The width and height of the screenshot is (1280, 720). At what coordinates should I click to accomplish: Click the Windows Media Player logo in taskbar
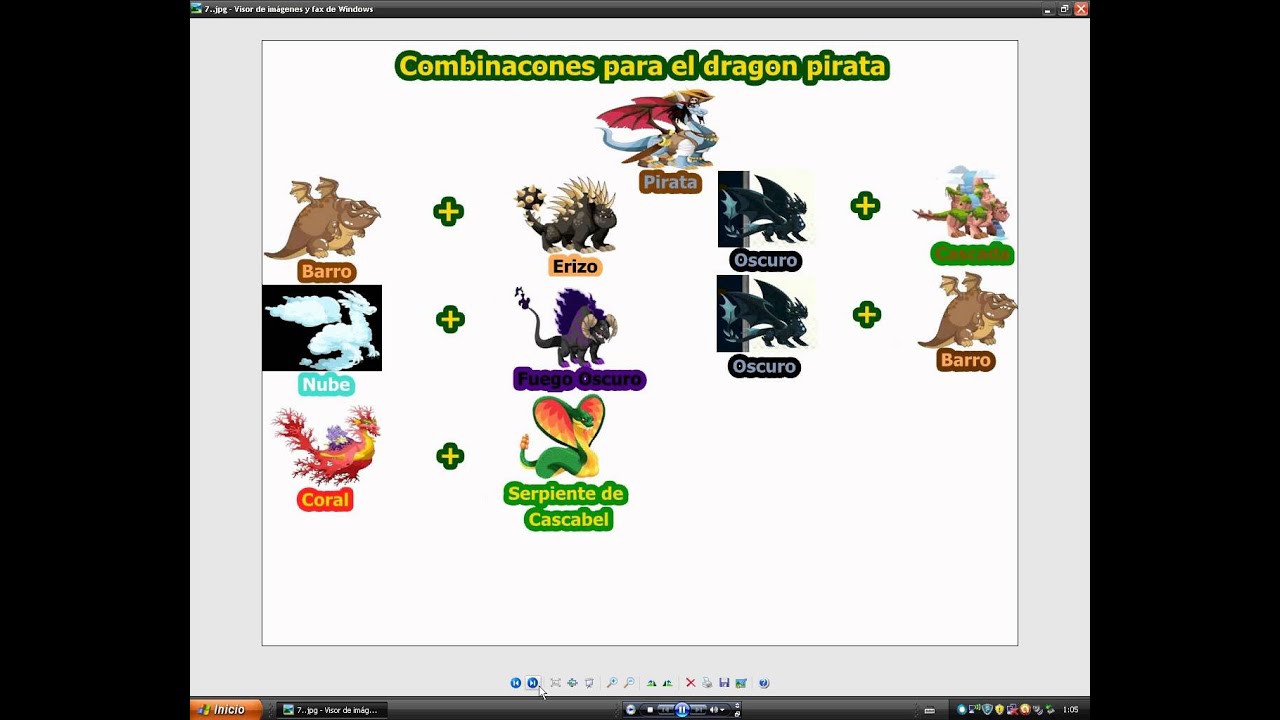[x=630, y=710]
